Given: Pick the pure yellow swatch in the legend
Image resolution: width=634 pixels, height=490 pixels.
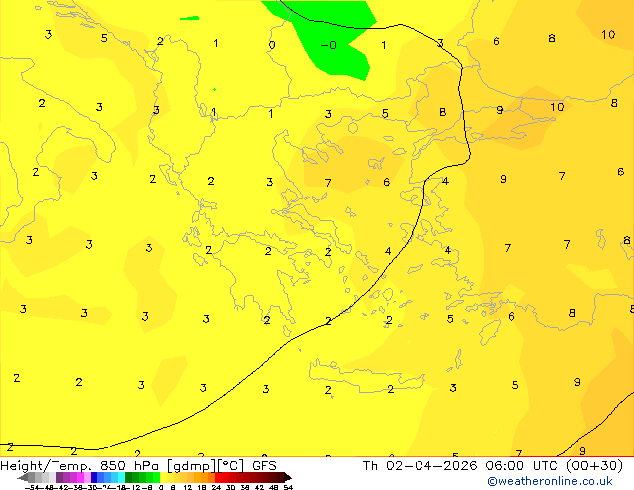Looking at the screenshot, I should point(163,478).
